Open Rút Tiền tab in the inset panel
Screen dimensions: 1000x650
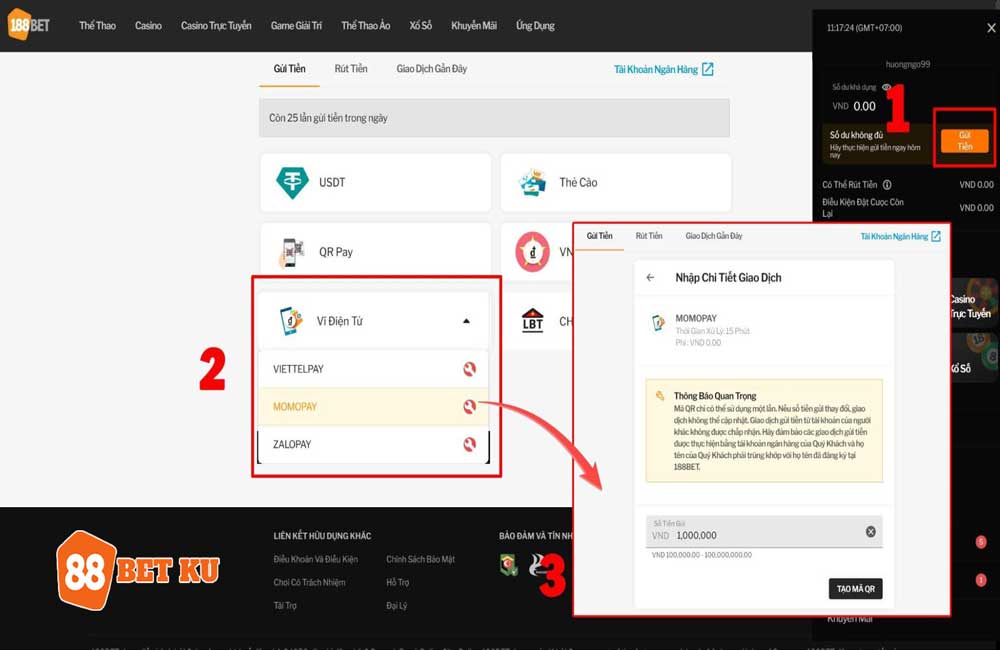pos(649,236)
